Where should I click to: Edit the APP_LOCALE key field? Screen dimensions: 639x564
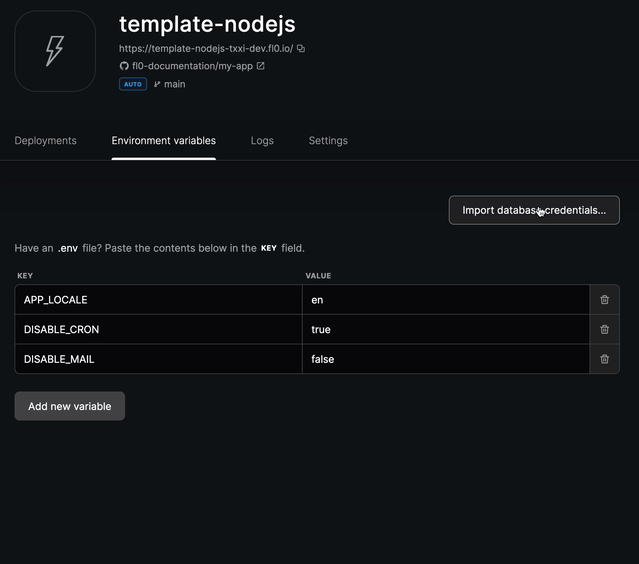pyautogui.click(x=159, y=300)
